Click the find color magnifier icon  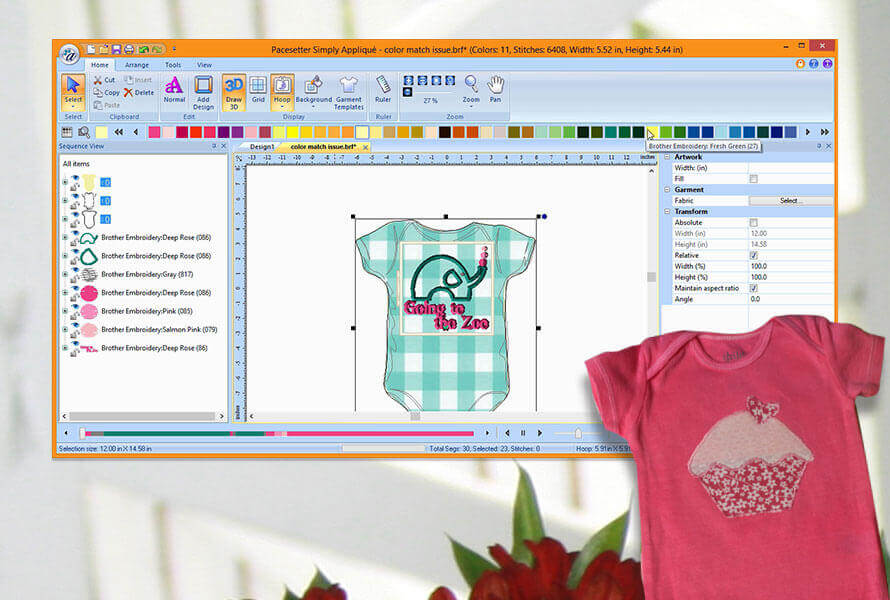tap(84, 132)
